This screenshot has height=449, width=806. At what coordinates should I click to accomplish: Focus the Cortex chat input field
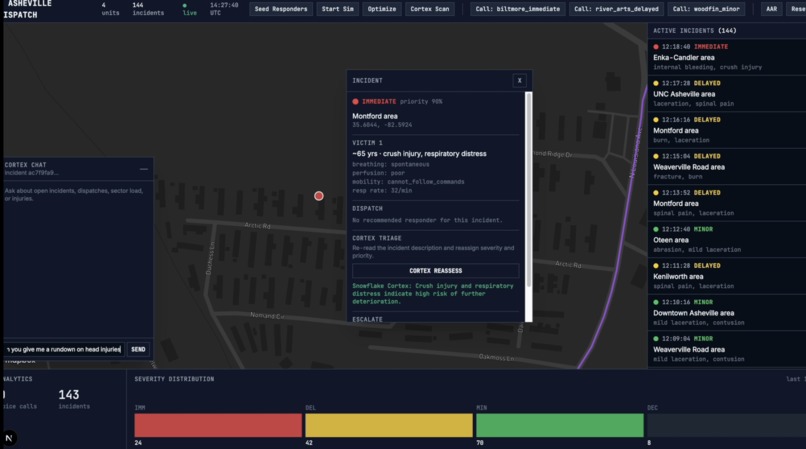(x=64, y=349)
